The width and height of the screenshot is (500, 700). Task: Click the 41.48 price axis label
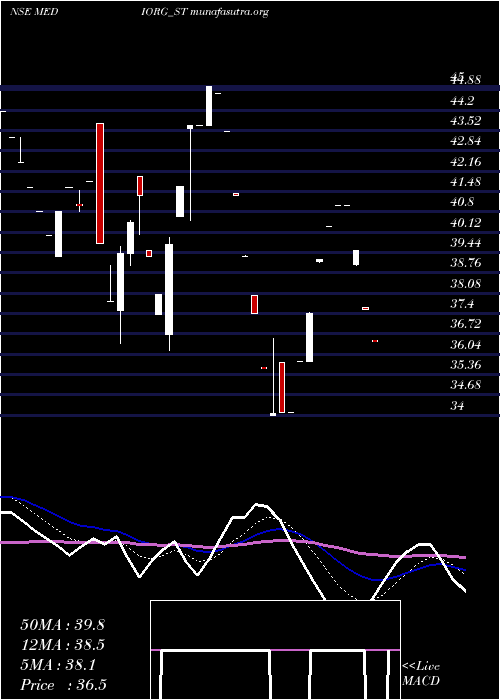tap(466, 182)
